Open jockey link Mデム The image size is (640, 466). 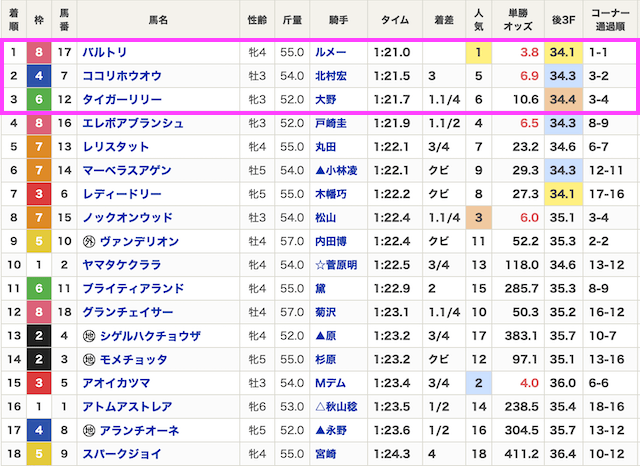pos(331,384)
